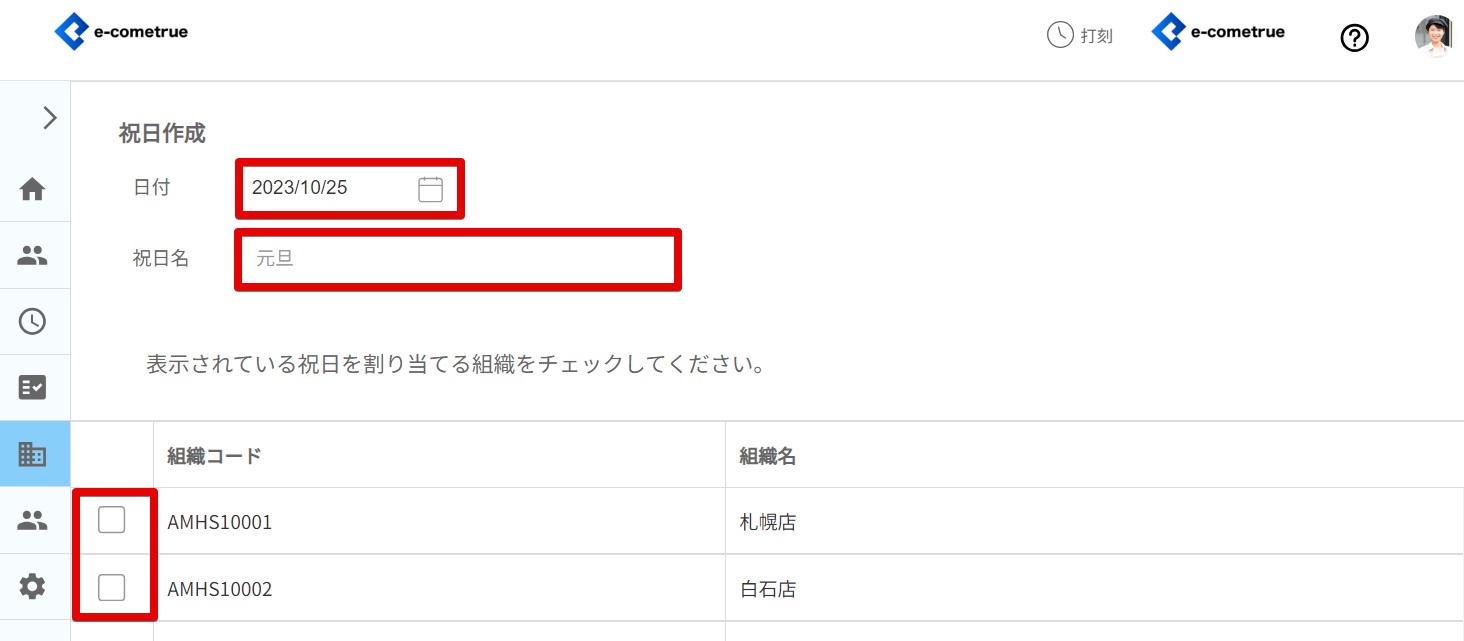Click the e-cometrue logo beside 打刻
The width and height of the screenshot is (1464, 641).
[x=1218, y=33]
